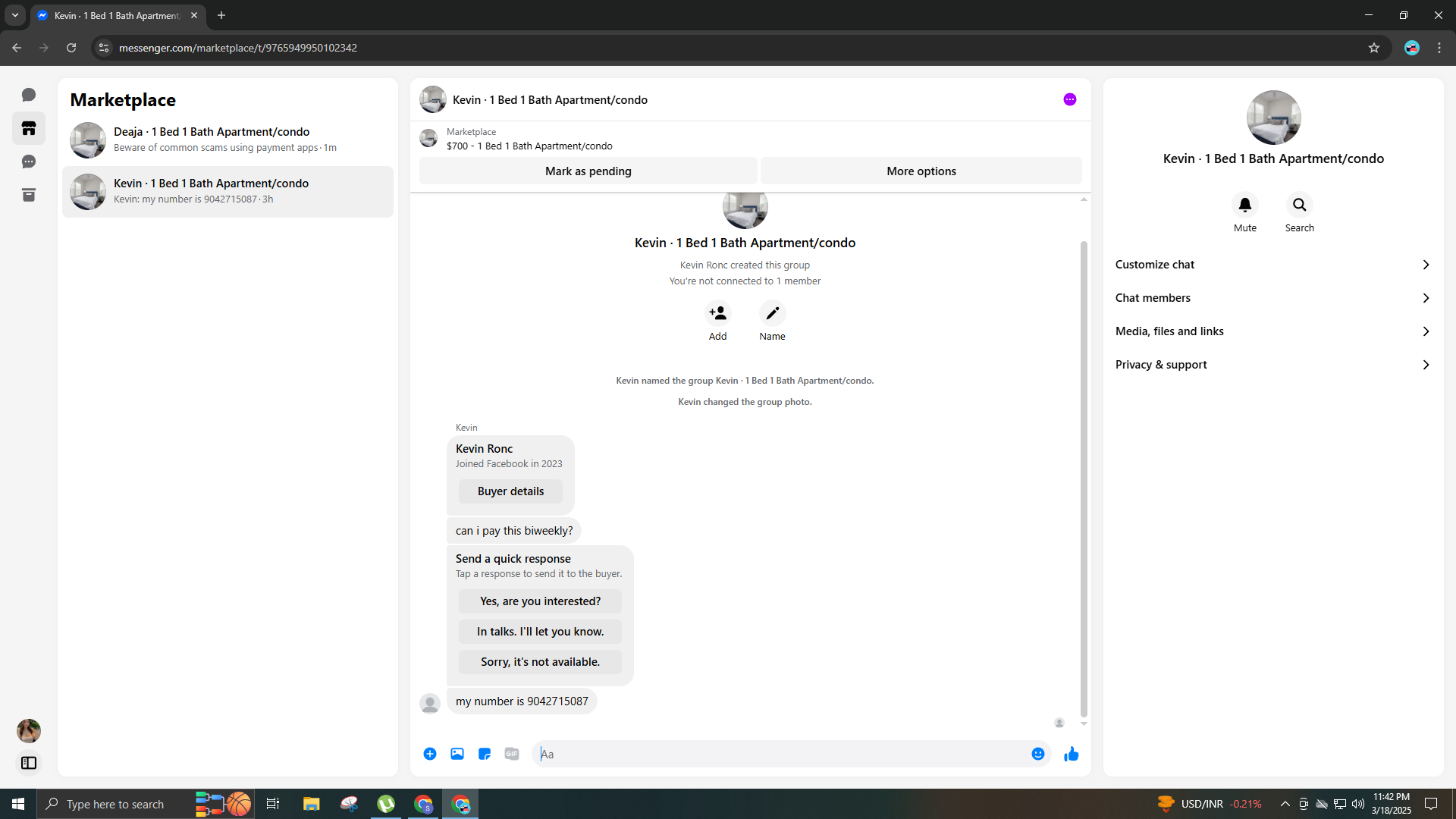Expand Media, files and links section

(1272, 331)
